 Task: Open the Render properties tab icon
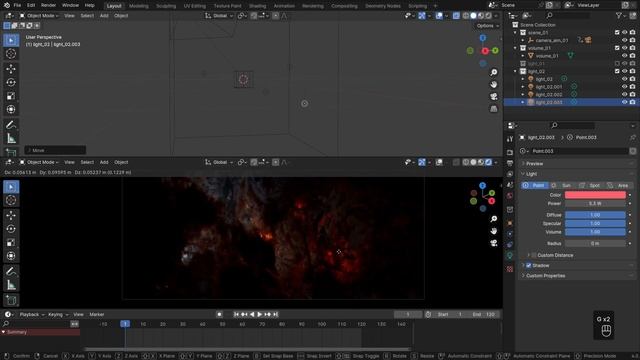click(x=510, y=152)
